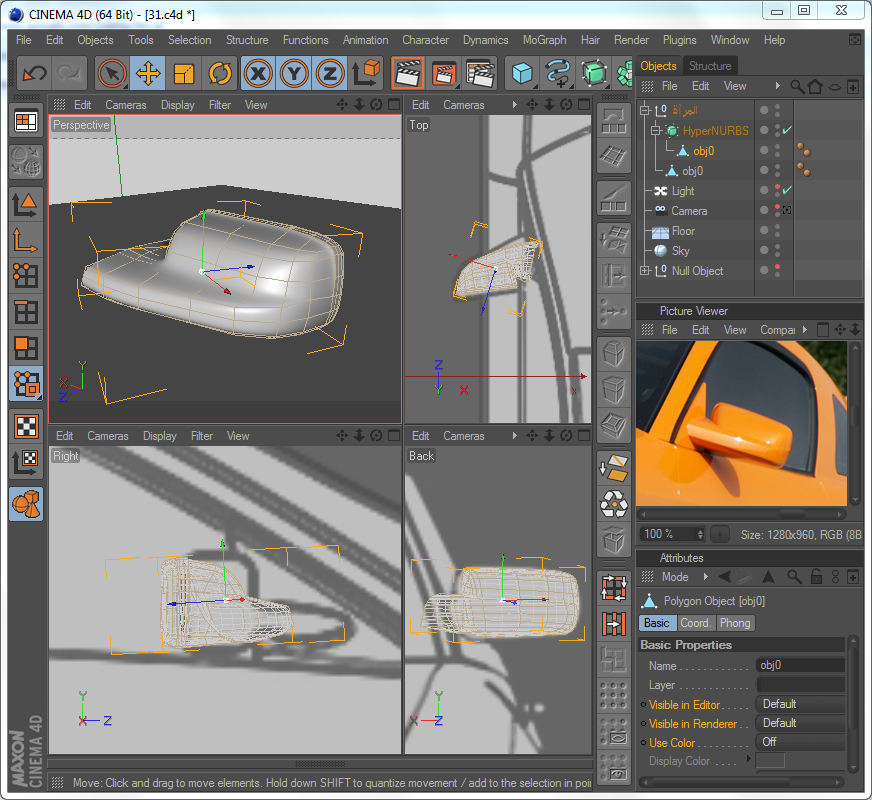The image size is (872, 800).
Task: Switch to Points mode in the left sidebar
Action: click(x=26, y=276)
